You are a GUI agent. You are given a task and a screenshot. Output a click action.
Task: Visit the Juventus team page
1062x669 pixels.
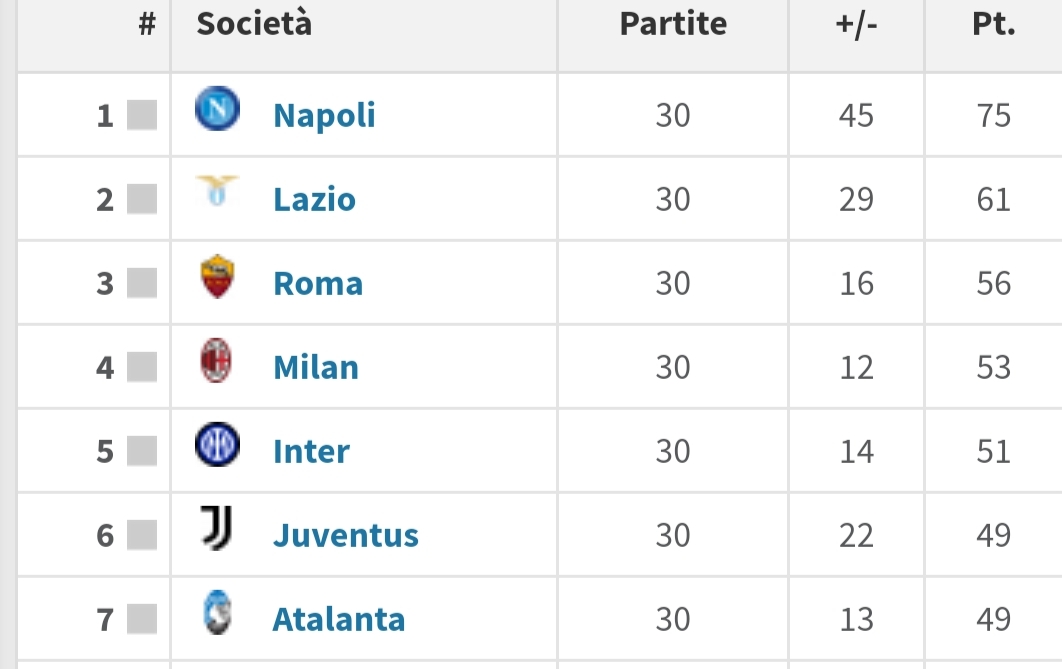pyautogui.click(x=346, y=536)
